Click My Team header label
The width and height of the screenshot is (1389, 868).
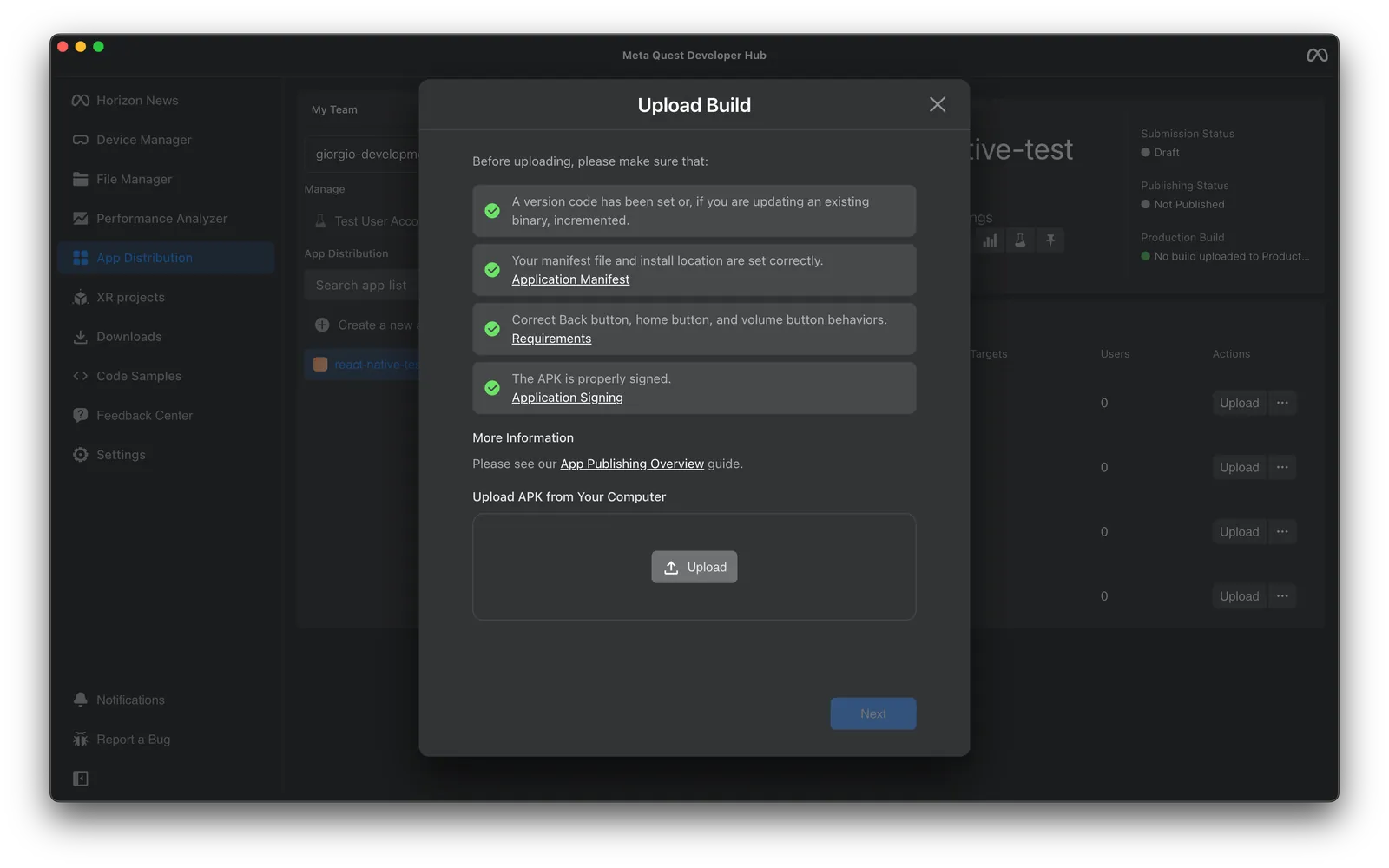(334, 109)
